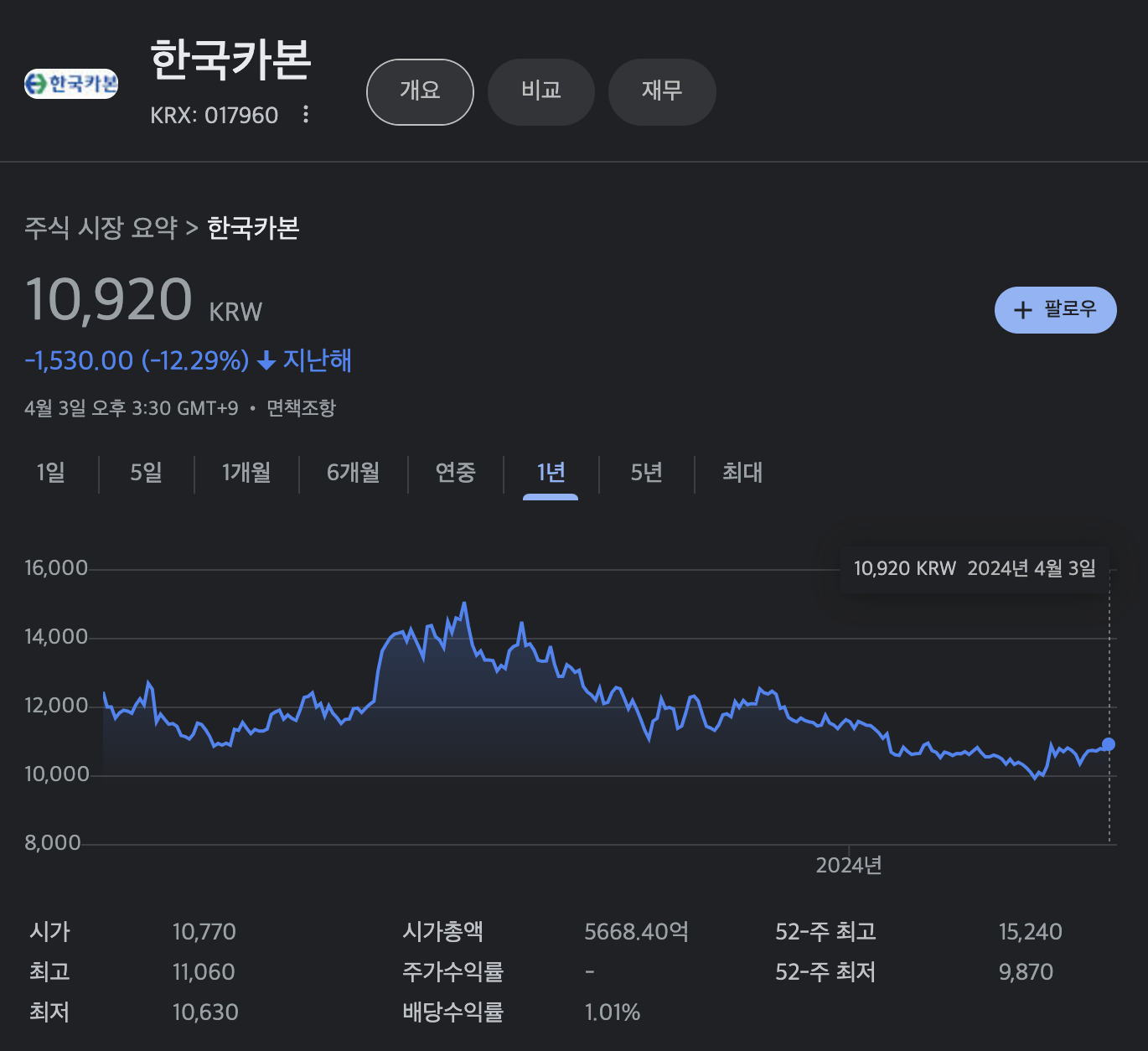Click the 52-주 최고 value 15,240
Image resolution: width=1148 pixels, height=1051 pixels.
tap(1031, 932)
